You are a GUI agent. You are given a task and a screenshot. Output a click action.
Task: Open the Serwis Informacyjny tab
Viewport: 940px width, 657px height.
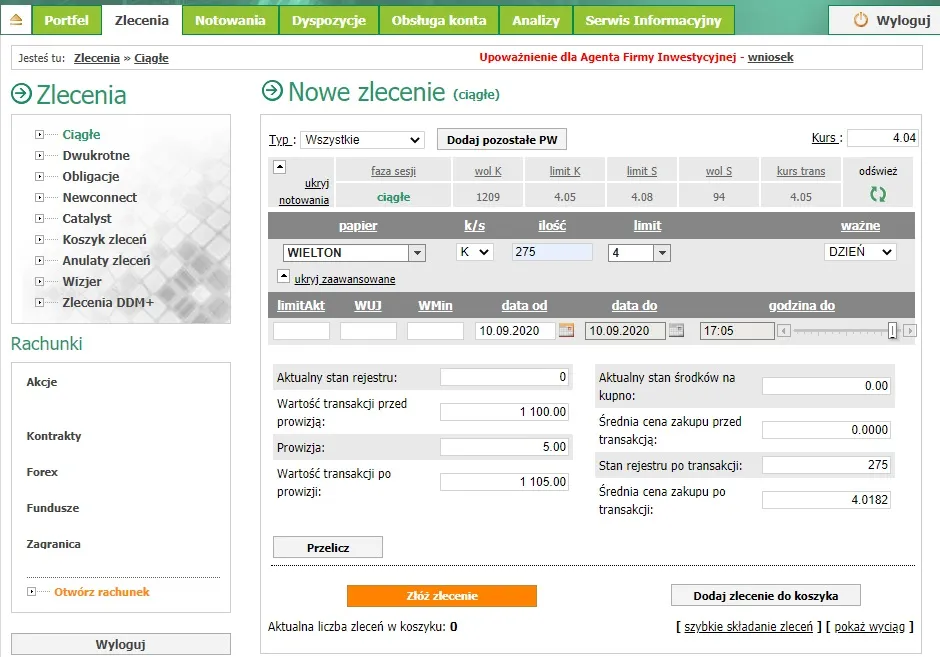tap(653, 20)
